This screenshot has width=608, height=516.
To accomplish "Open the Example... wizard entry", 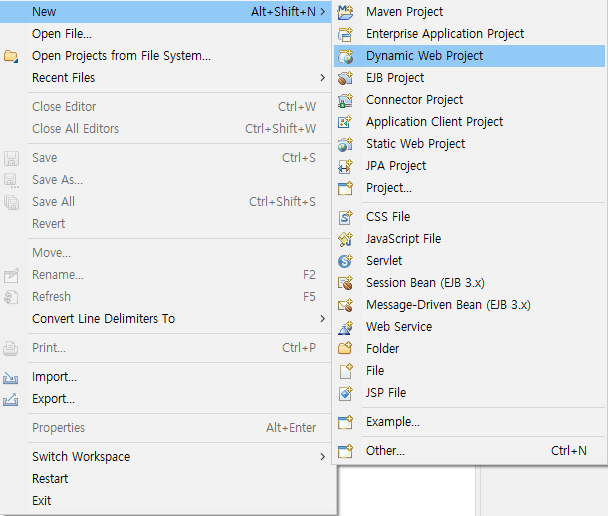I will 469,422.
